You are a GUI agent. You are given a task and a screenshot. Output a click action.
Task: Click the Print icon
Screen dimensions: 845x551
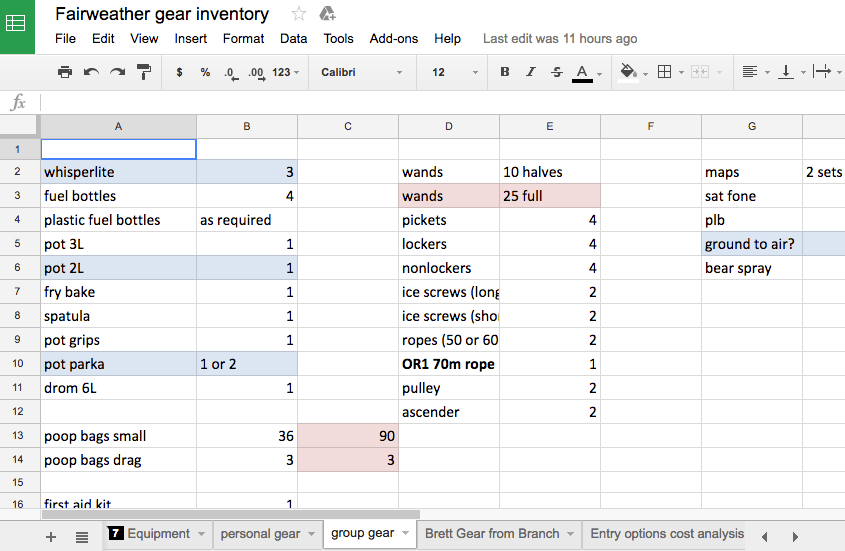pyautogui.click(x=65, y=72)
